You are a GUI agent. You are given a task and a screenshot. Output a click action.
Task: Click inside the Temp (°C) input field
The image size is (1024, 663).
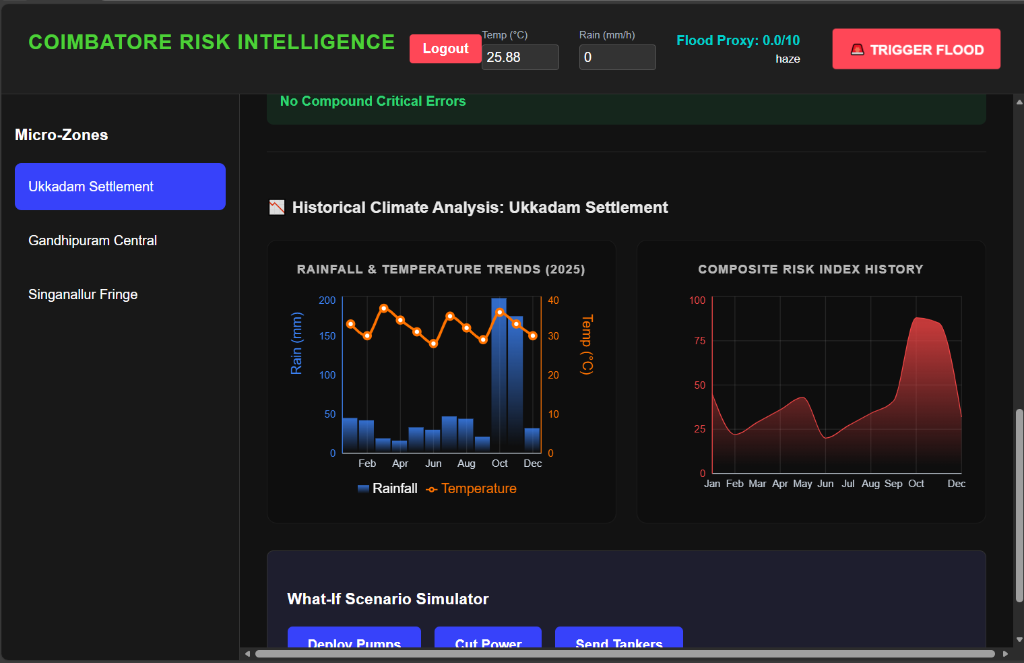click(519, 57)
